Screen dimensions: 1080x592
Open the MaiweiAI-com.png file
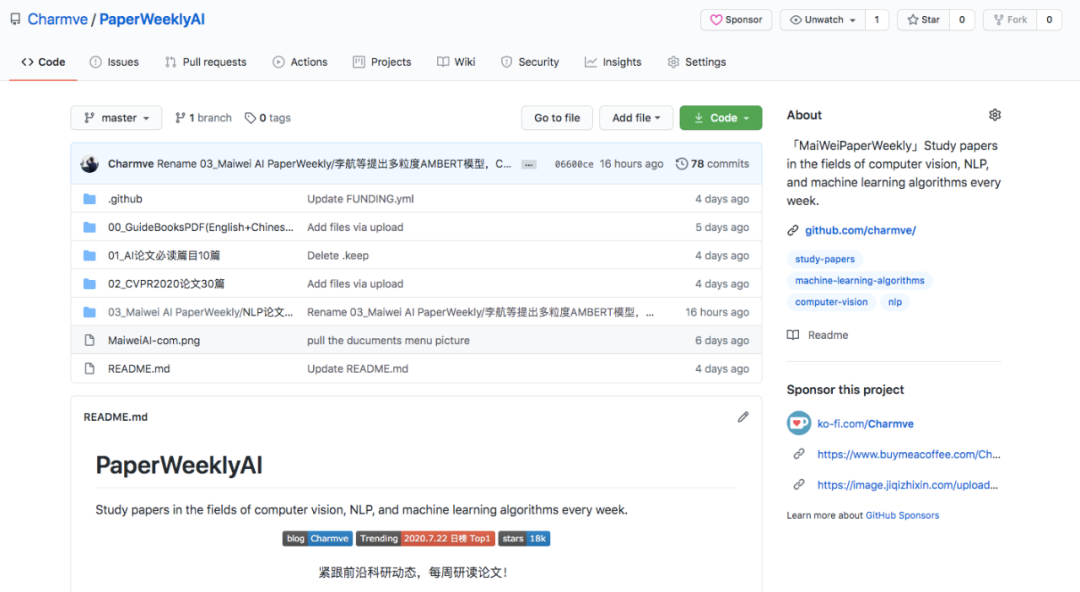tap(154, 340)
